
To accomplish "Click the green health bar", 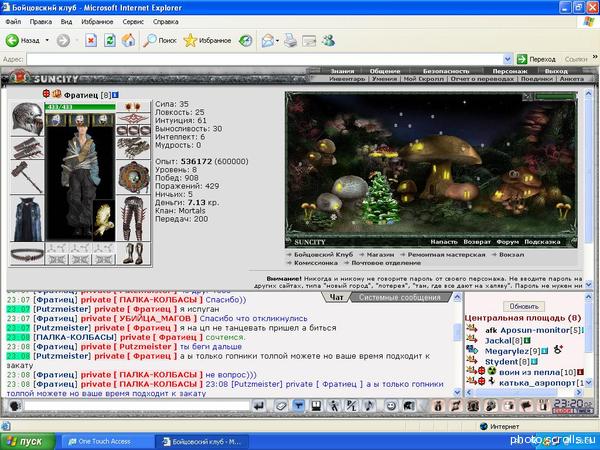I will tap(78, 107).
